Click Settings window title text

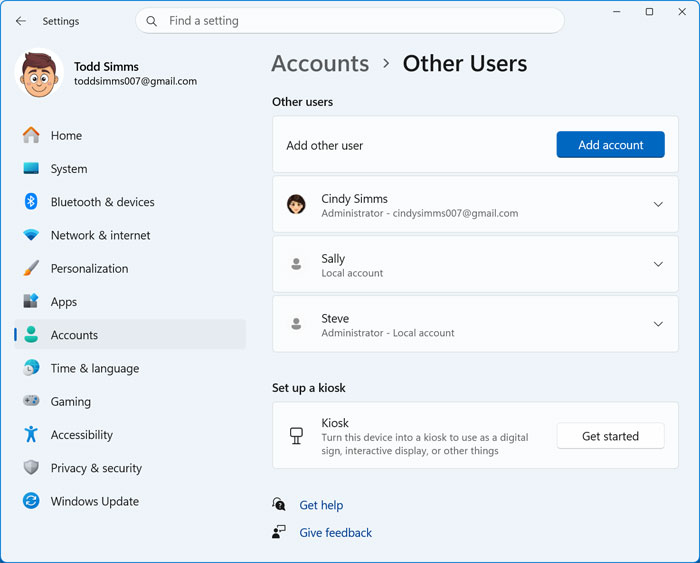[61, 21]
